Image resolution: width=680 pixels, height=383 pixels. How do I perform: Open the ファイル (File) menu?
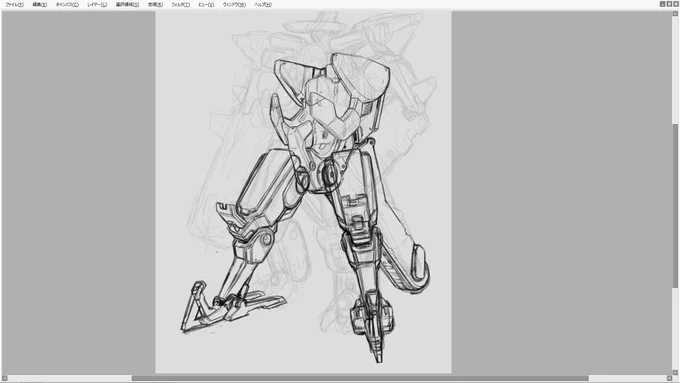click(x=14, y=5)
